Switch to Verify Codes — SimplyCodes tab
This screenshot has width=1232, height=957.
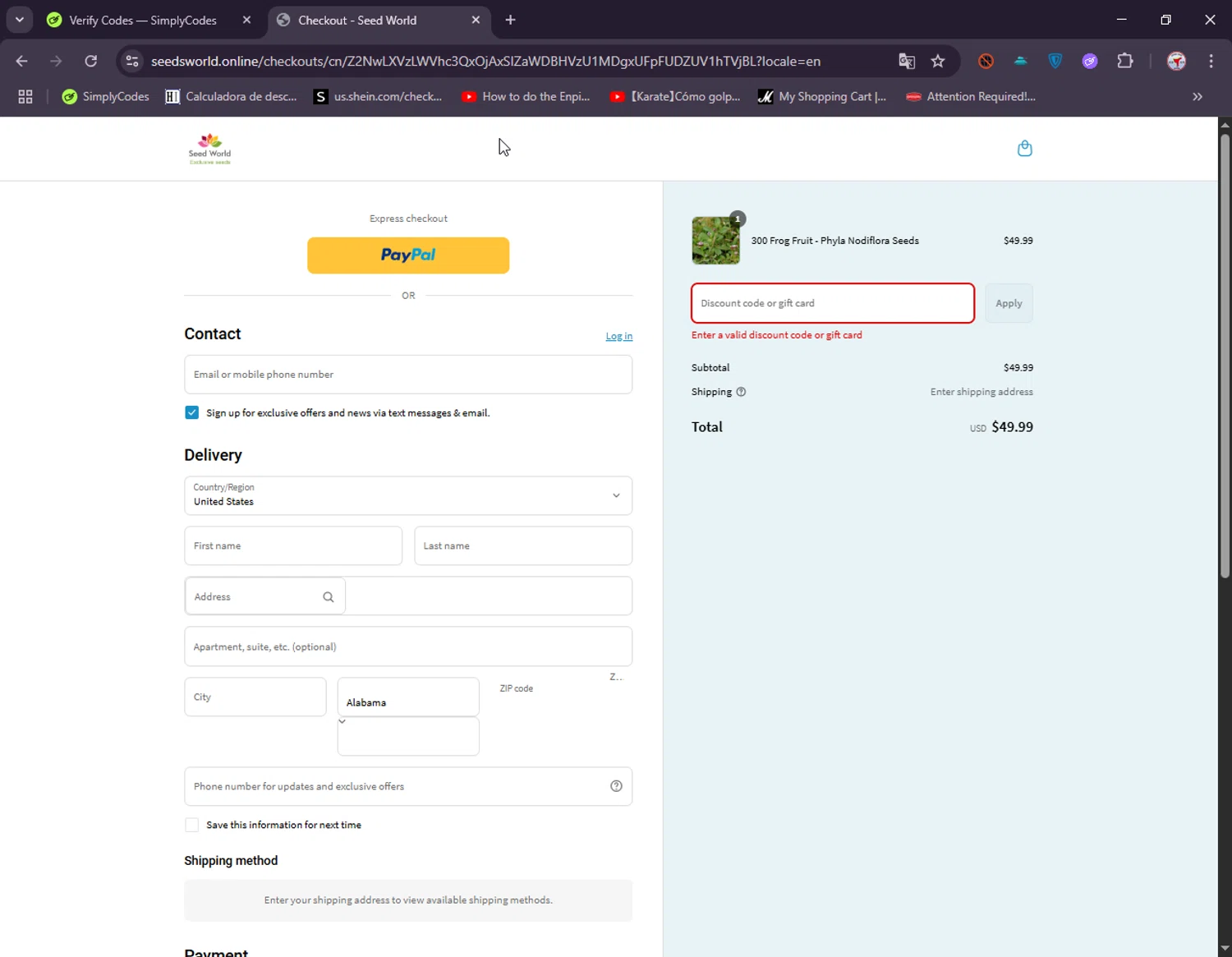tap(143, 20)
